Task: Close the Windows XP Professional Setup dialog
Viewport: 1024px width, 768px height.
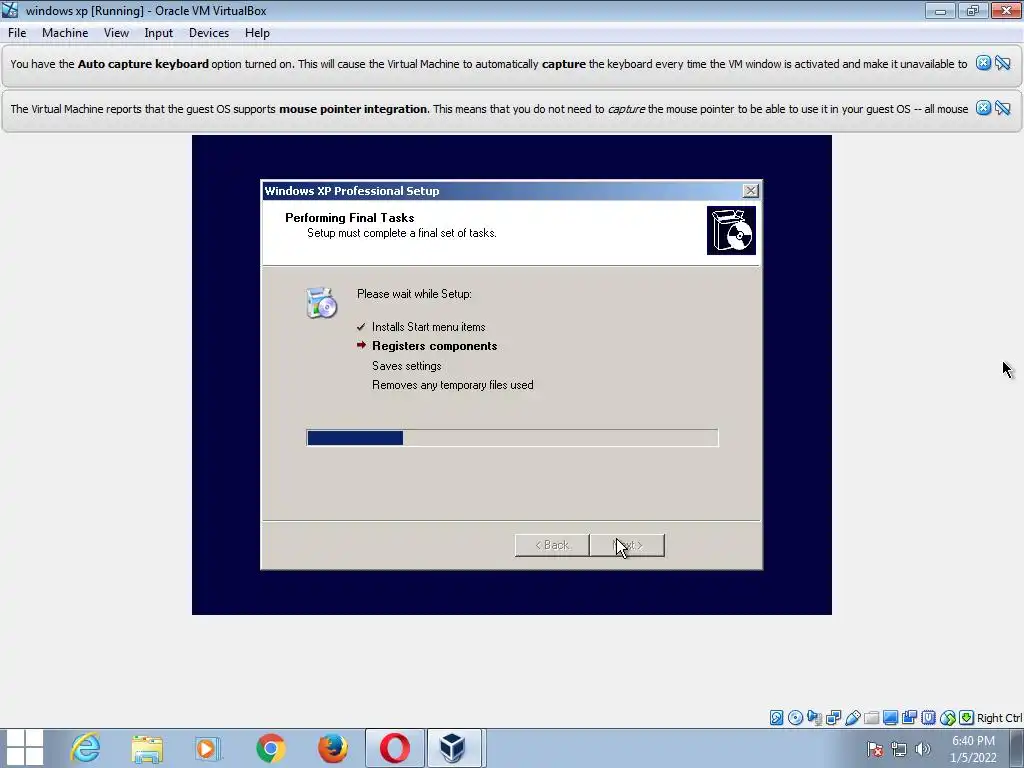Action: click(x=750, y=190)
